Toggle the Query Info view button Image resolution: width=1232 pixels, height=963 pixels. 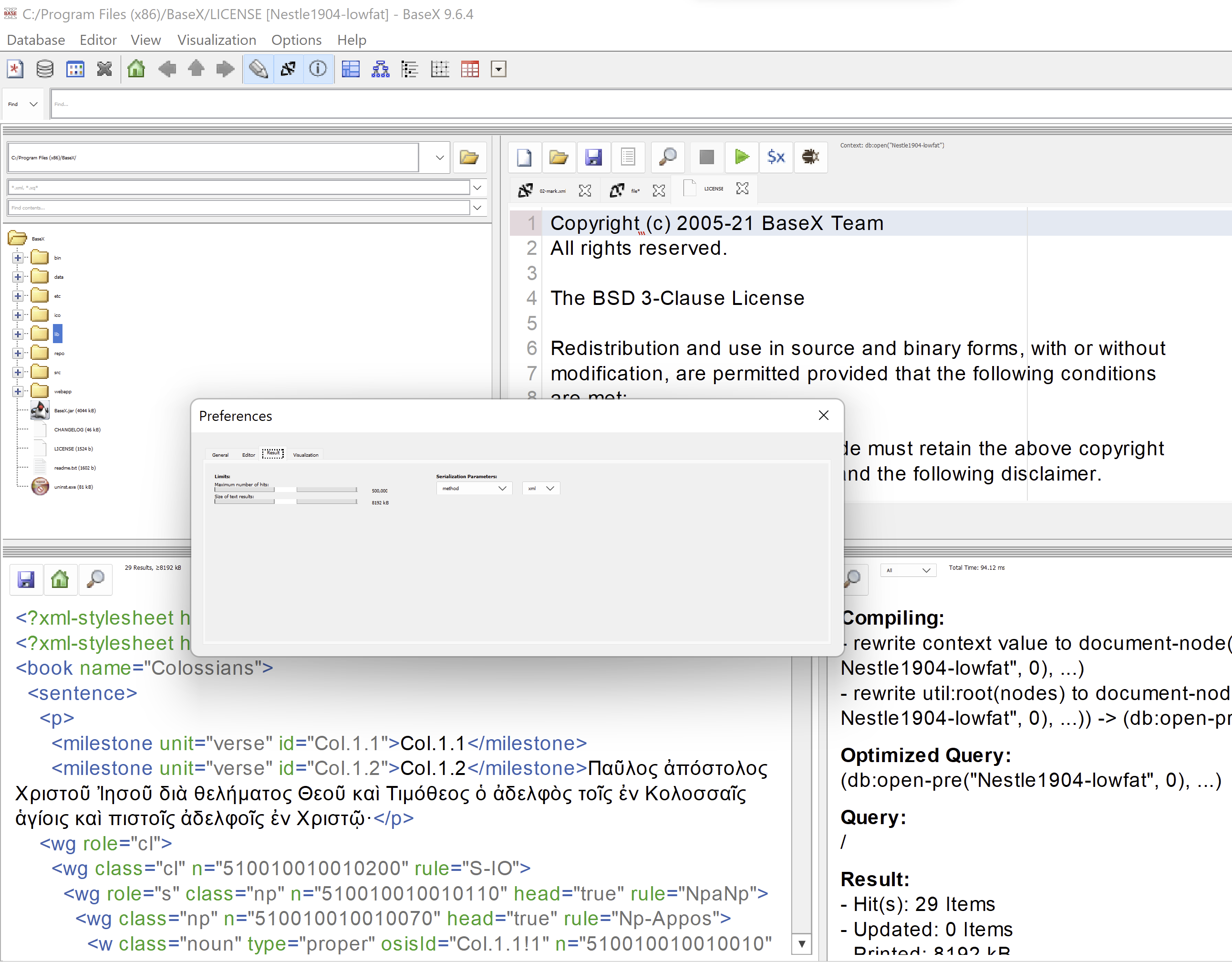pyautogui.click(x=318, y=69)
